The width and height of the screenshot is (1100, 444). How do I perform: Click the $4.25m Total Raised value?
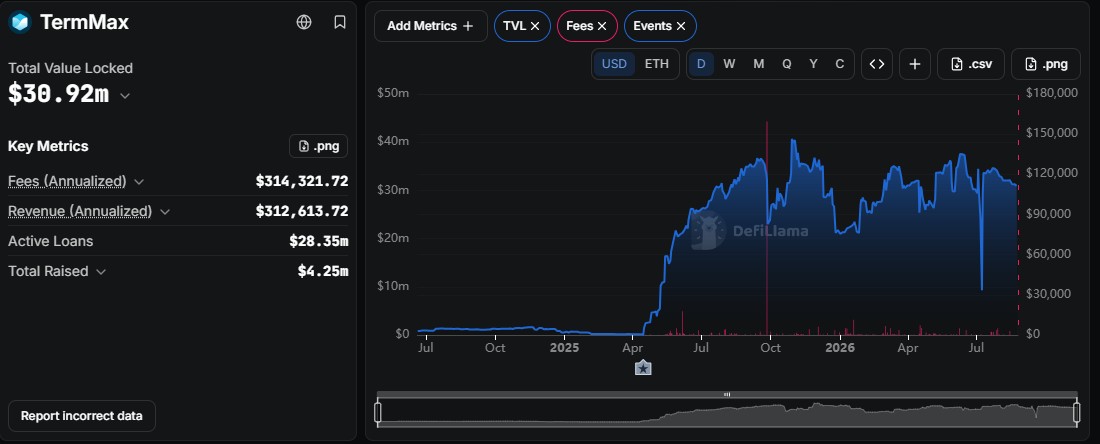(323, 271)
